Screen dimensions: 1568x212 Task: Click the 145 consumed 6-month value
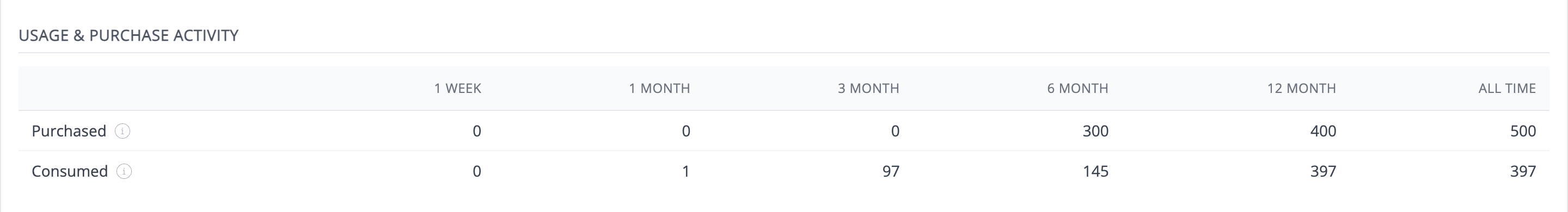1095,171
